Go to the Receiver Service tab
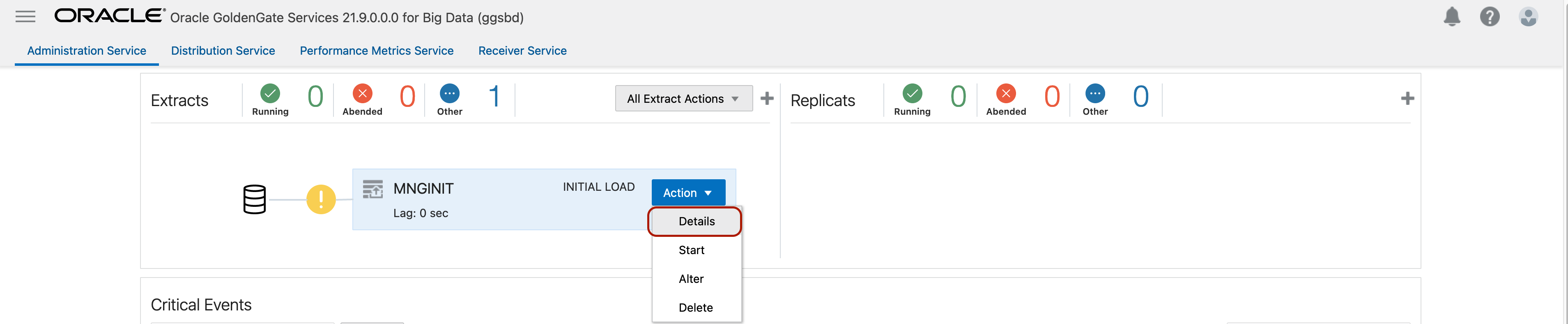The width and height of the screenshot is (1568, 324). (x=522, y=51)
